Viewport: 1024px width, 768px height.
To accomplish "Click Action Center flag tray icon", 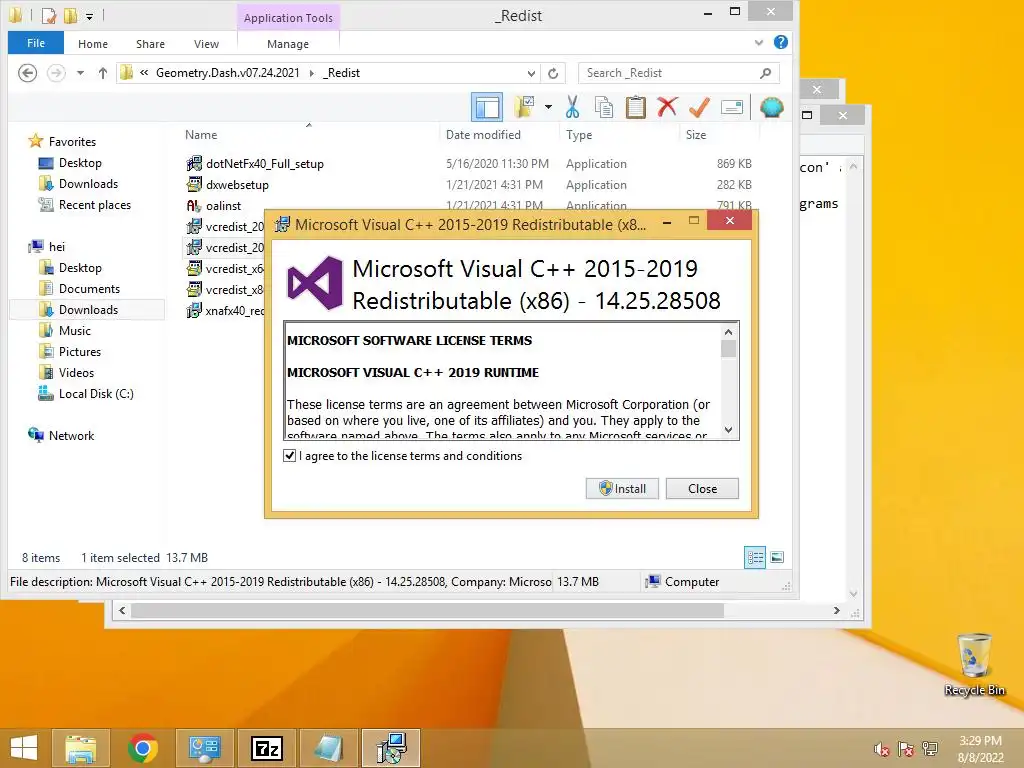I will (x=906, y=749).
